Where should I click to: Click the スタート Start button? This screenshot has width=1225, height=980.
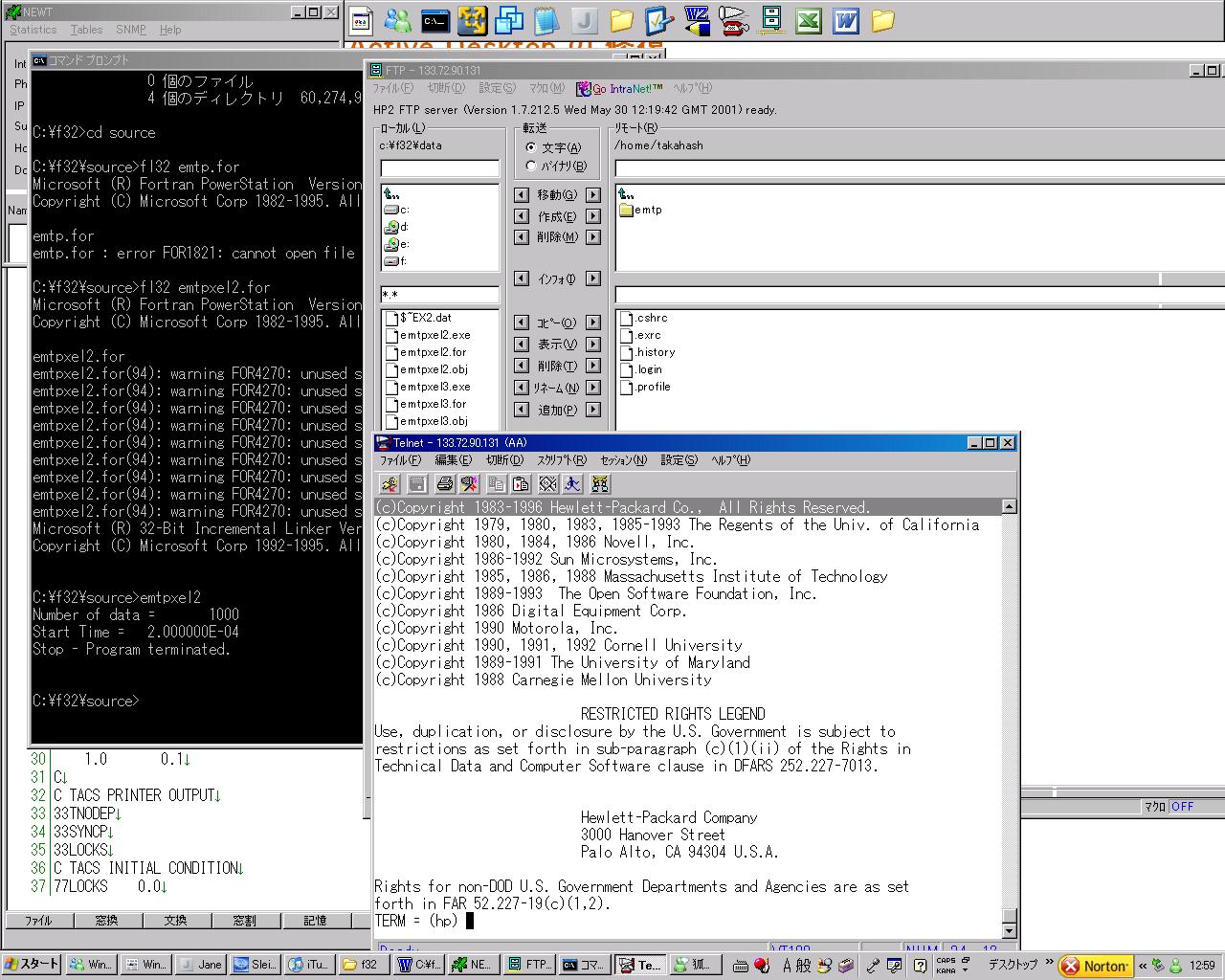click(x=32, y=965)
